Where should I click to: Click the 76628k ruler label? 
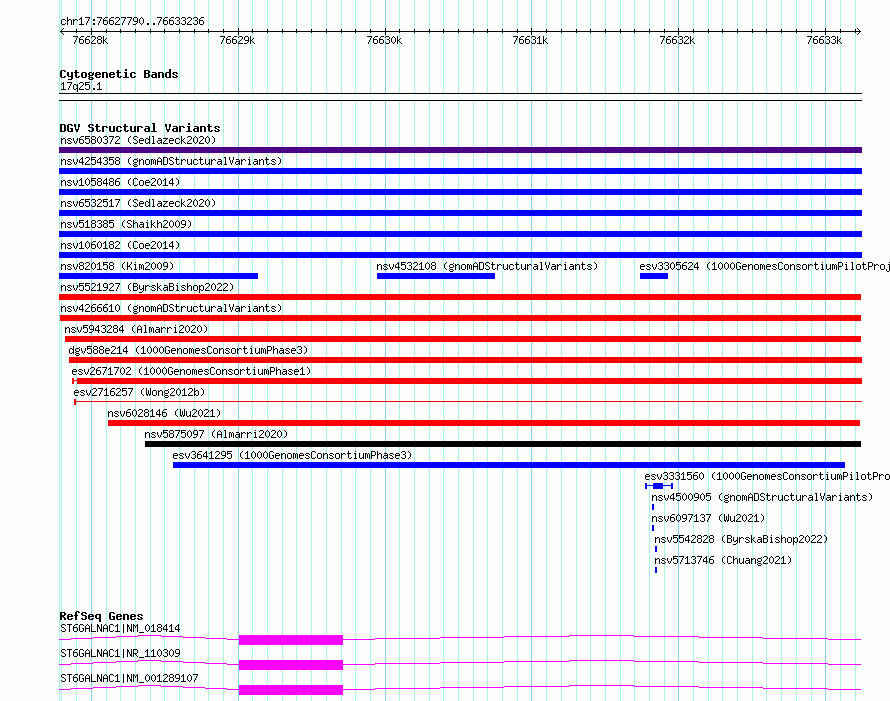click(90, 40)
